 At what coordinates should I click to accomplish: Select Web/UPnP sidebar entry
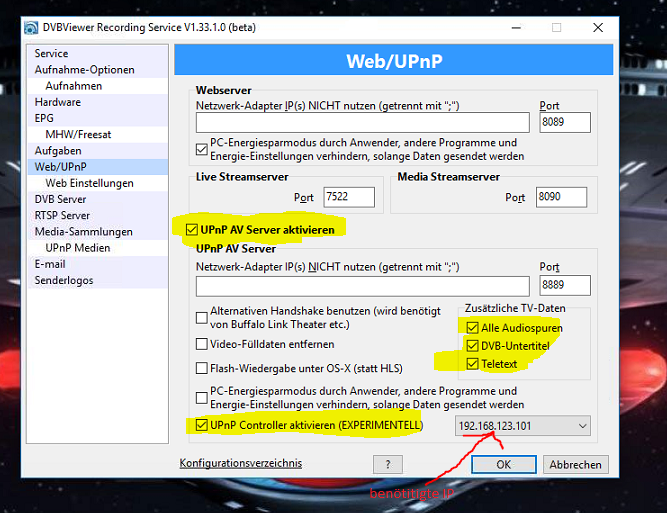(98, 167)
